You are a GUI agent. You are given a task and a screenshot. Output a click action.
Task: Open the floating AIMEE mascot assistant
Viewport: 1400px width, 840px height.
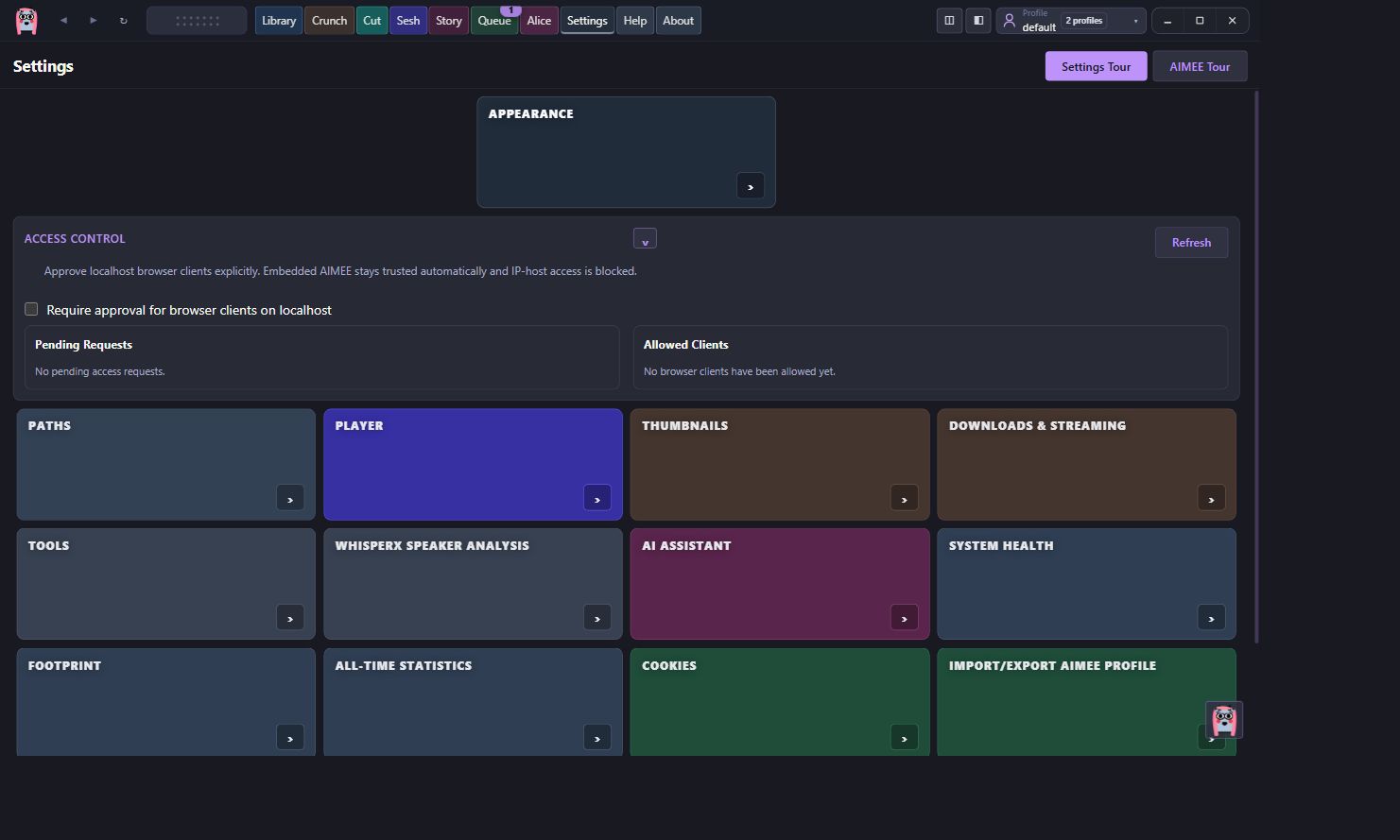tap(1224, 720)
